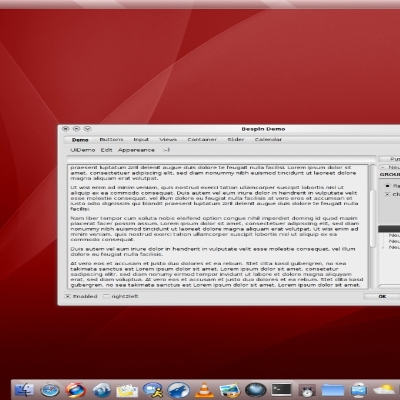400x400 pixels.
Task: Uncheck the Enabled checkbox
Action: coord(68,296)
